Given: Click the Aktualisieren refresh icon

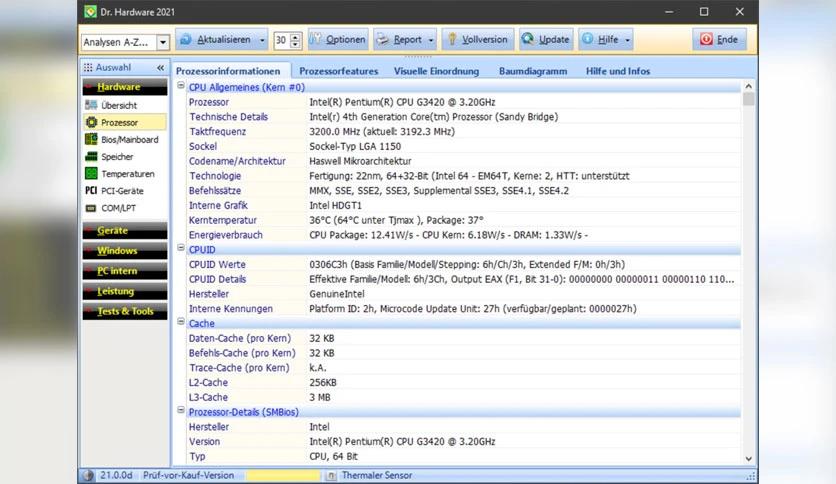Looking at the screenshot, I should [186, 39].
